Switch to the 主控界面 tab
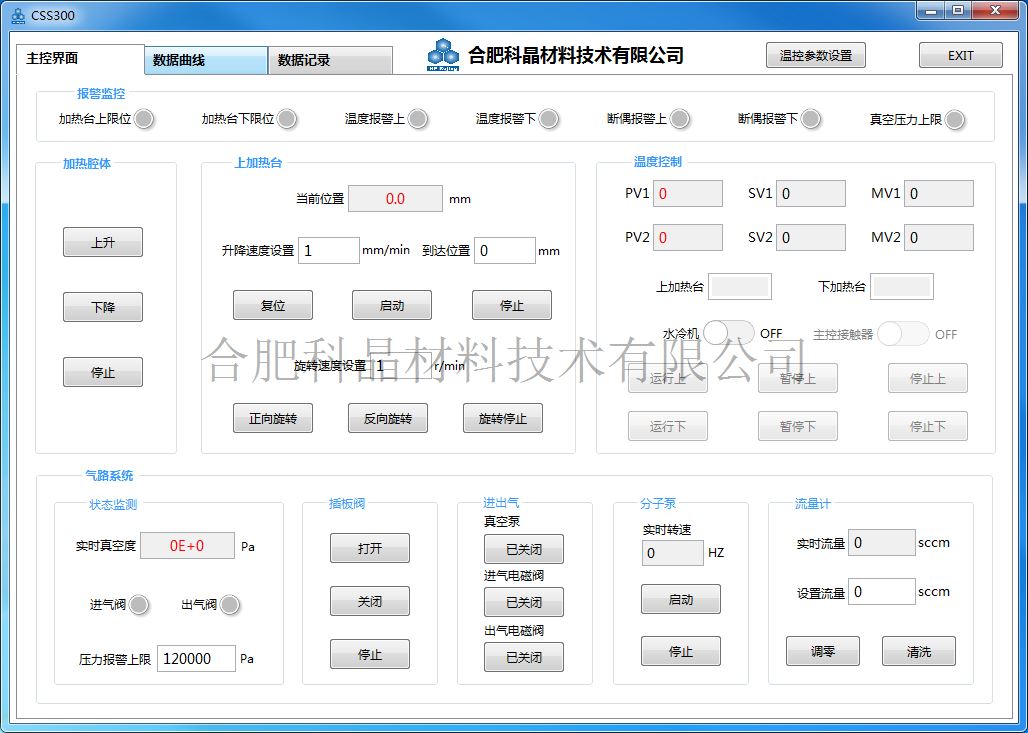Image resolution: width=1028 pixels, height=733 pixels. point(80,58)
